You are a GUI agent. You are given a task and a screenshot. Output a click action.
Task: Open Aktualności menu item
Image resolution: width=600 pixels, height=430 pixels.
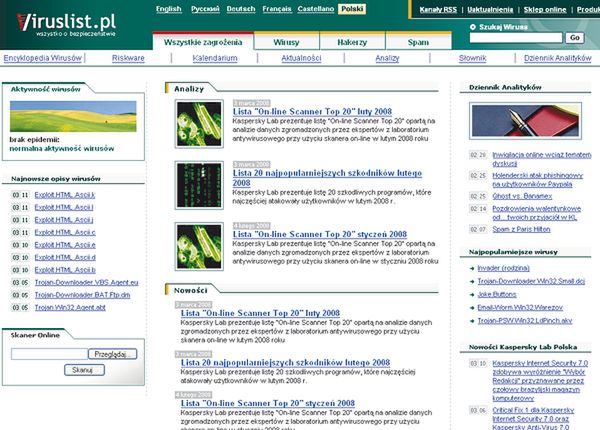pos(301,58)
